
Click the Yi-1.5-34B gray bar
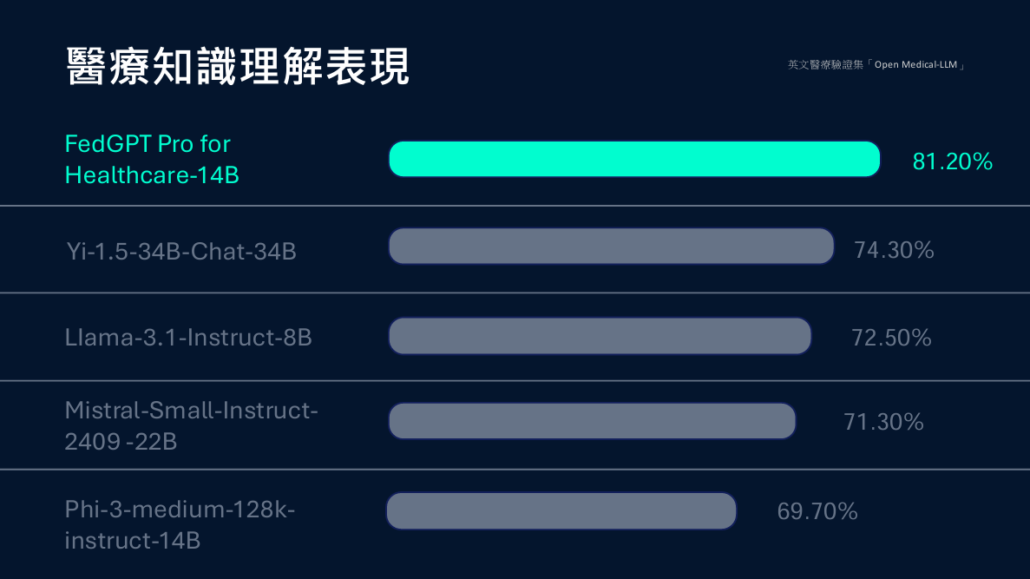(x=611, y=246)
